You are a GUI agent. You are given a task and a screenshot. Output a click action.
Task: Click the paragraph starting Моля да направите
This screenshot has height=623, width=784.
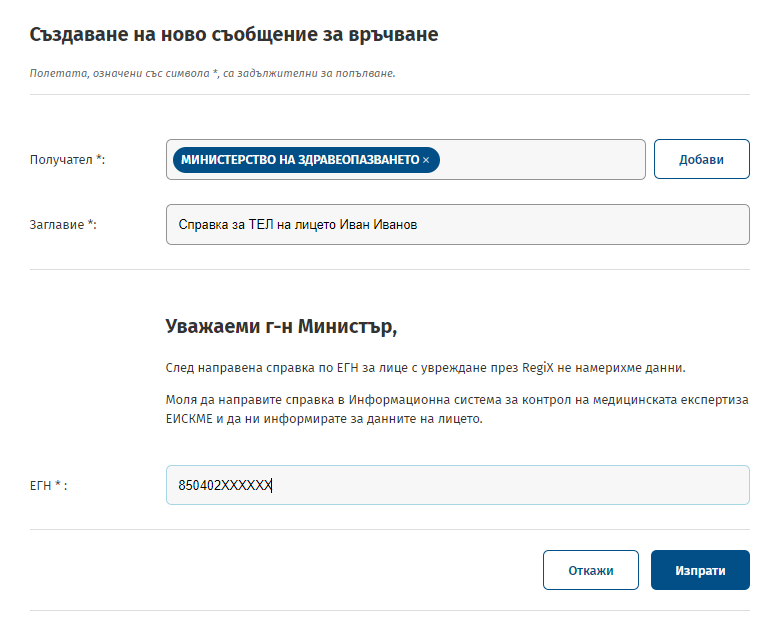click(x=457, y=409)
